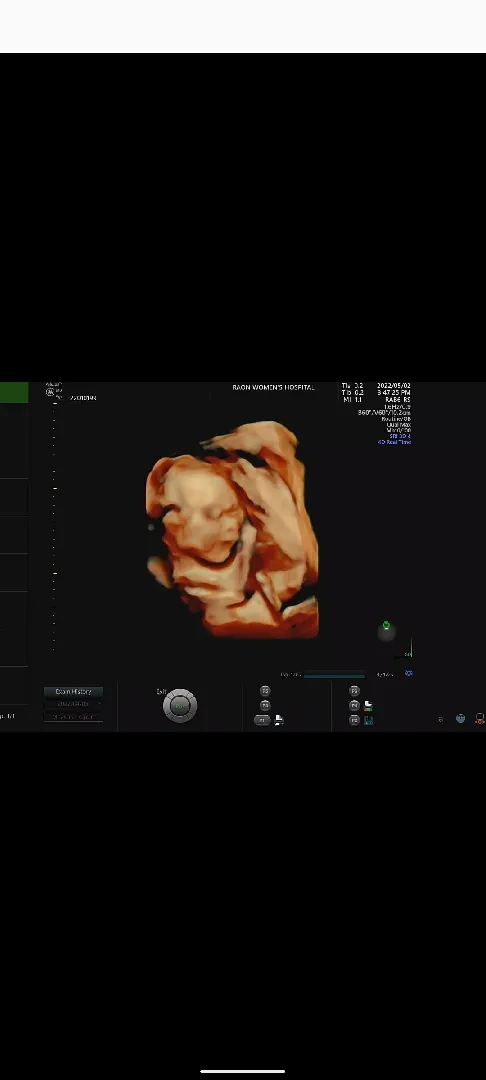Click the green-and-white icon above the save icon
The height and width of the screenshot is (1080, 486).
[x=368, y=706]
